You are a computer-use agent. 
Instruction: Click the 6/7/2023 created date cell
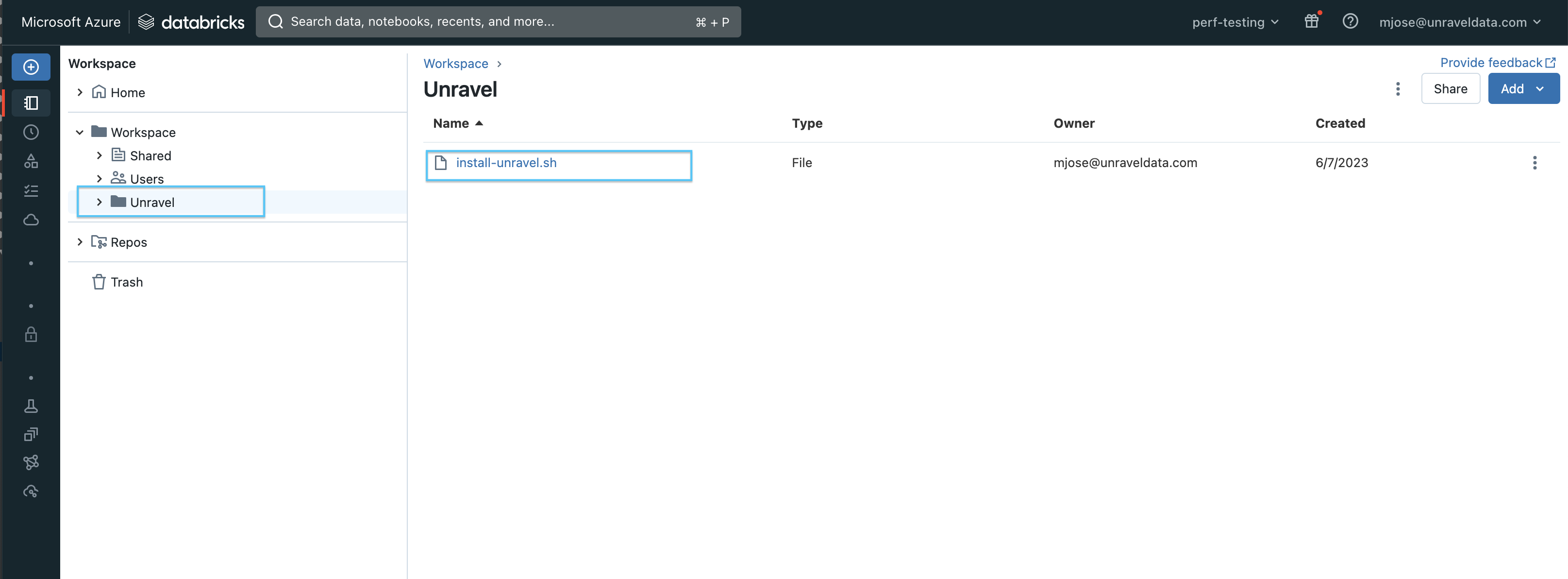pyautogui.click(x=1342, y=163)
